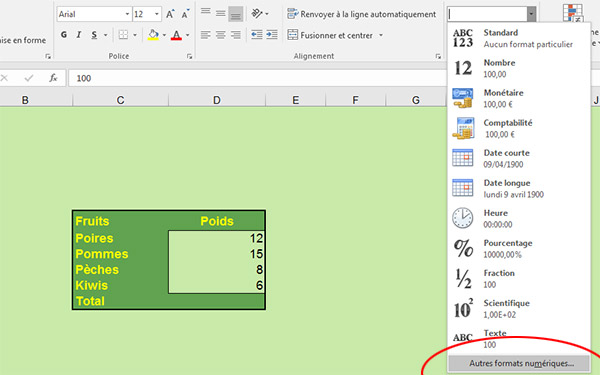
Task: Click Renvoyer à la ligne automatiquement
Action: tap(362, 14)
